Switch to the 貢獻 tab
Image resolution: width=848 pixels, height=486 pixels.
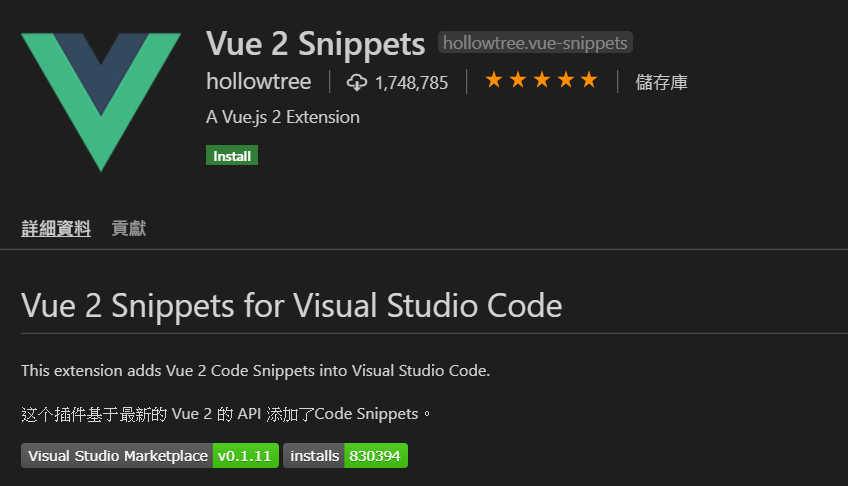(129, 229)
